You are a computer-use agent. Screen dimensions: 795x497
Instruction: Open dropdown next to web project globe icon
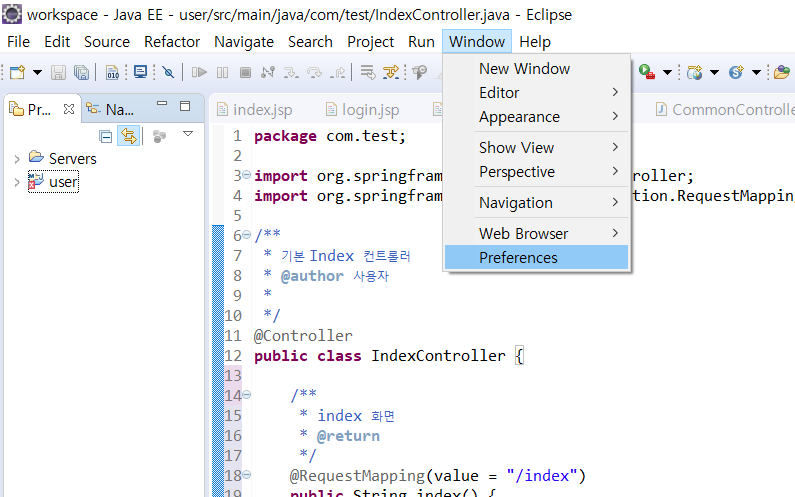714,73
